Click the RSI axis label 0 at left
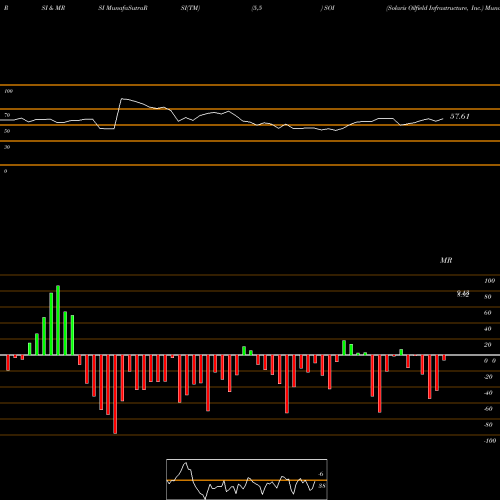500x500 pixels. 5,171
